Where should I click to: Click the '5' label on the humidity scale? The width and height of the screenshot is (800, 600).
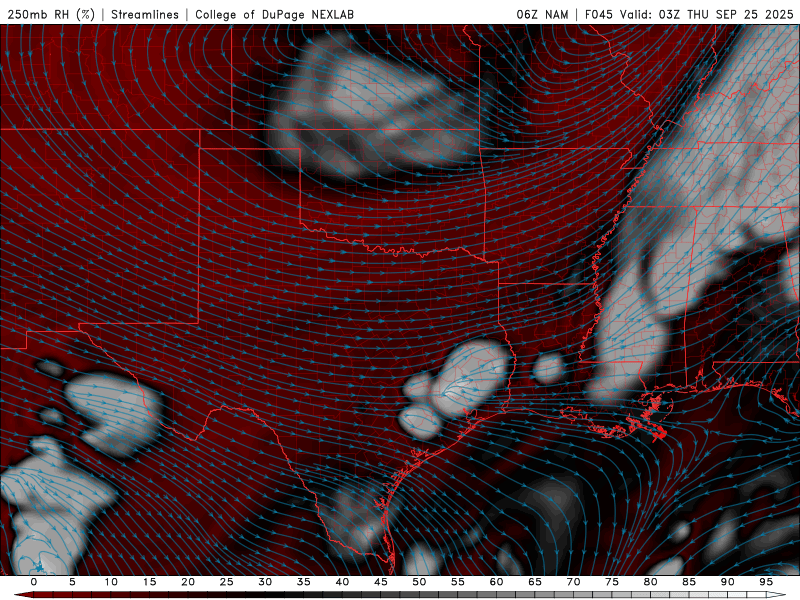pyautogui.click(x=72, y=582)
